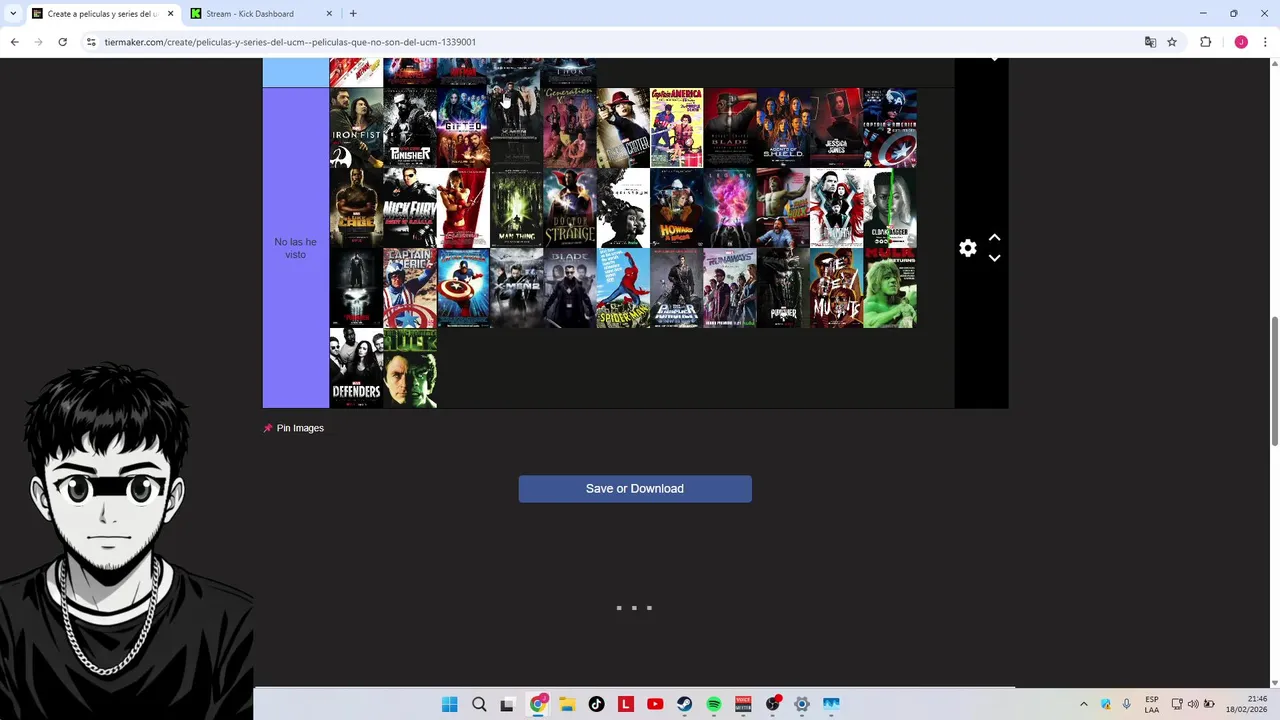Viewport: 1280px width, 720px height.
Task: Launch YouTube from taskbar
Action: point(655,704)
